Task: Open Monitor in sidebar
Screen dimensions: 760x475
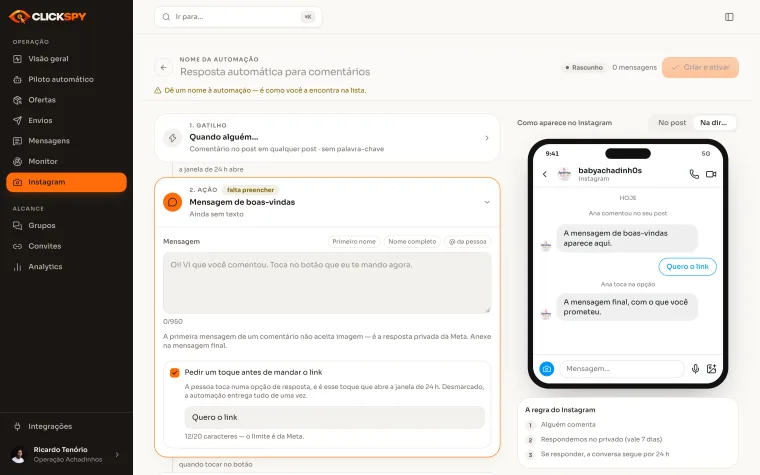Action: pyautogui.click(x=66, y=161)
